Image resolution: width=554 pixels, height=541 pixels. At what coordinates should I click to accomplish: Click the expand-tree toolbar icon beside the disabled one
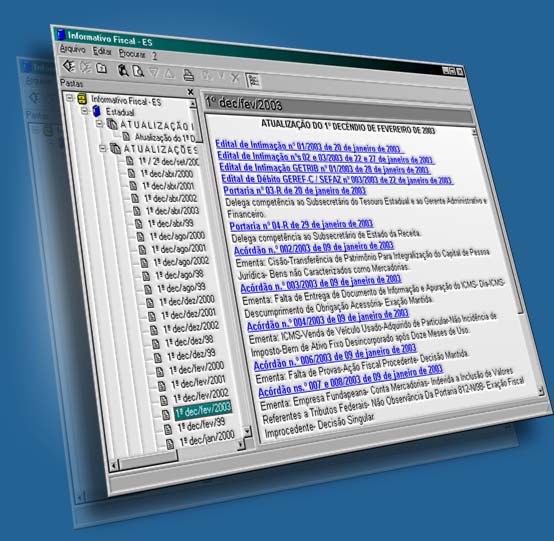[69, 66]
